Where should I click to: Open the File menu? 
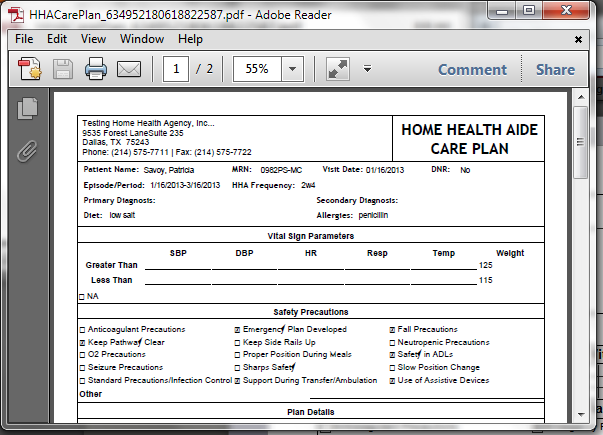(x=24, y=39)
